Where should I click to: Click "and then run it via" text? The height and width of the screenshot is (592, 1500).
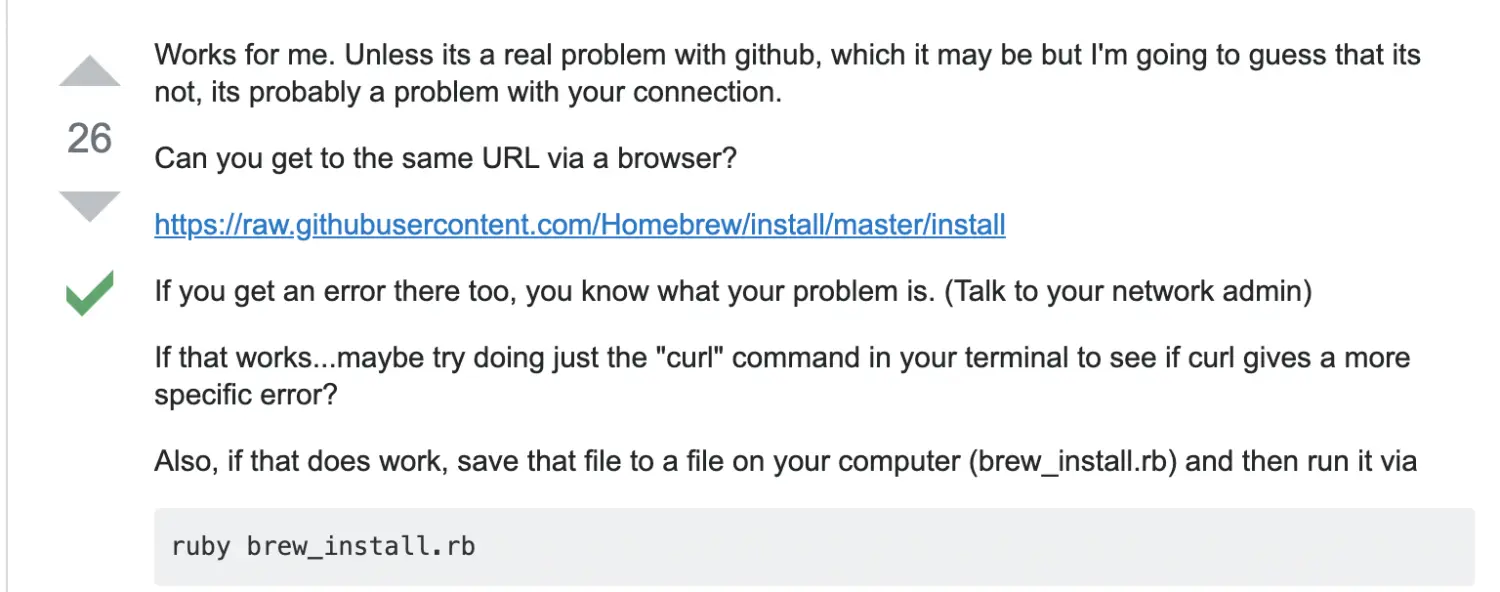(x=1304, y=462)
